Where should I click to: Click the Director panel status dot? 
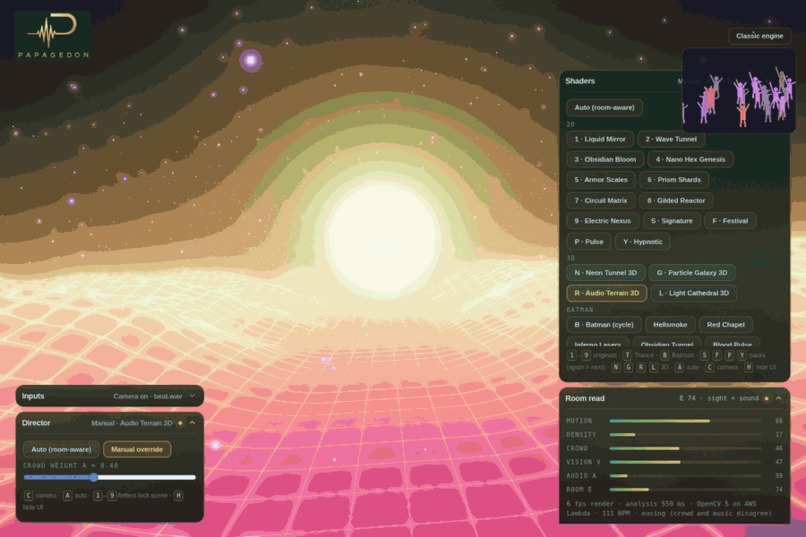pyautogui.click(x=180, y=423)
